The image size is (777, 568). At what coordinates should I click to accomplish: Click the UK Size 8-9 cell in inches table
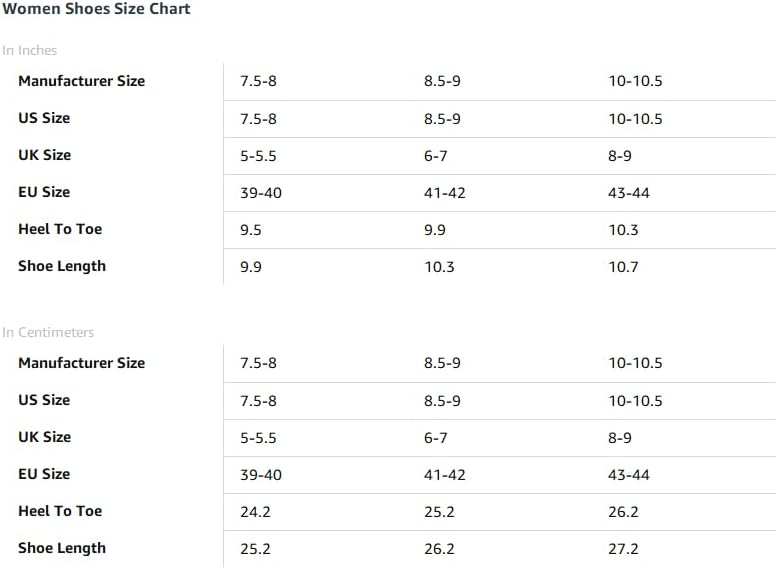coord(620,156)
